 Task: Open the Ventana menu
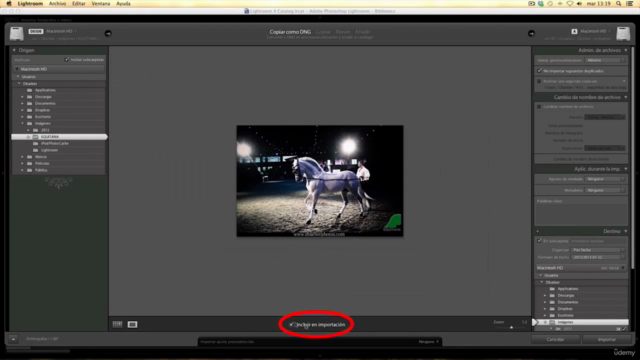(100, 4)
